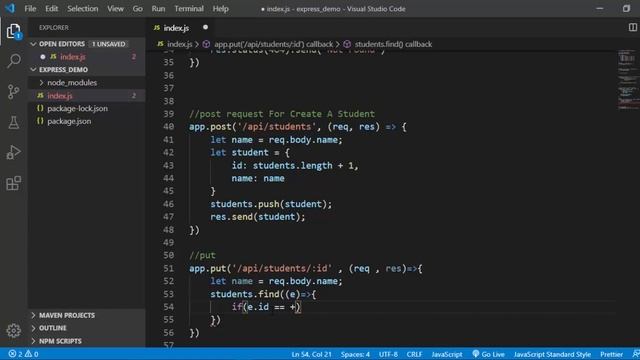Click the students.push(student); line

point(271,204)
